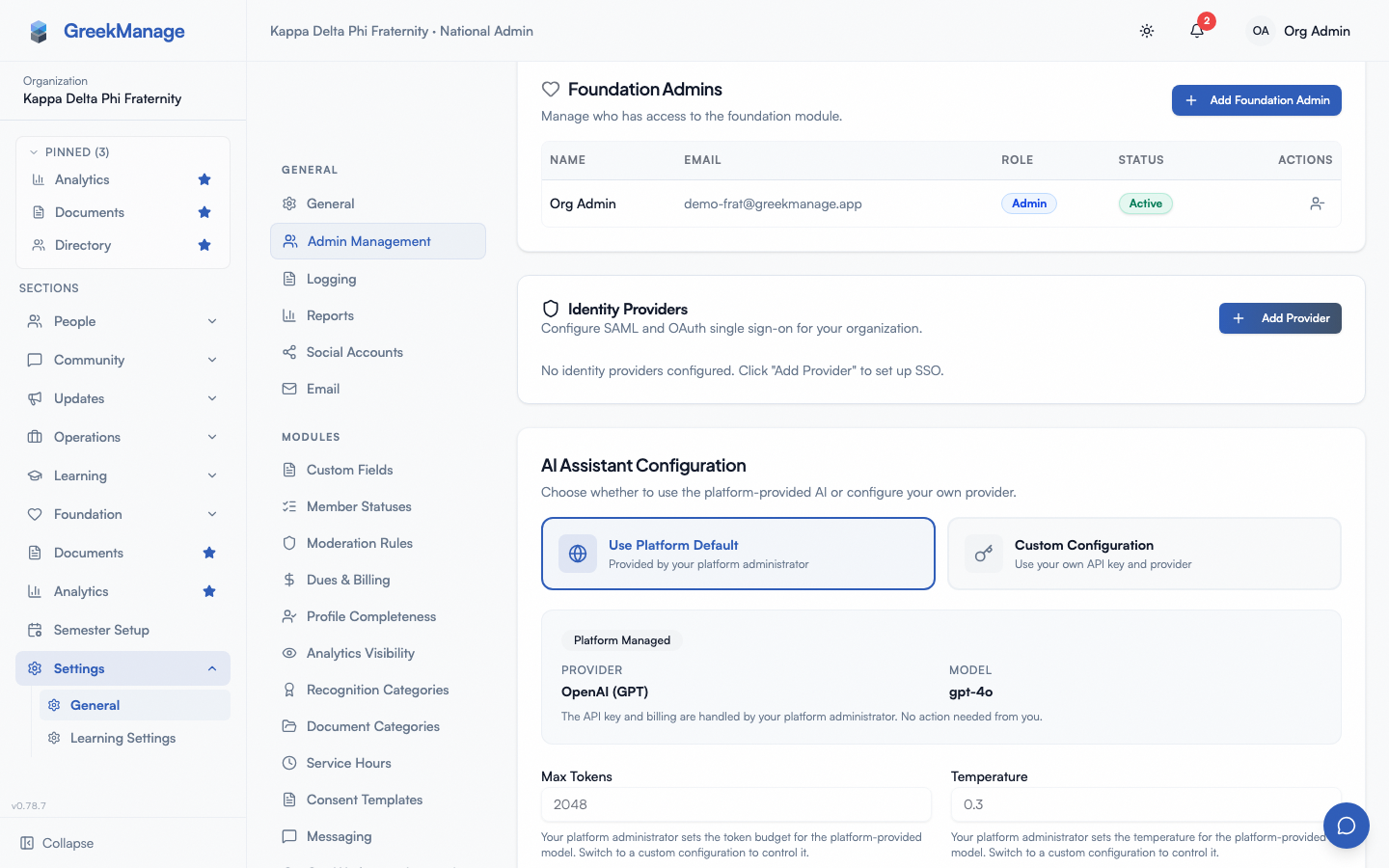Click Add Foundation Admin button
1389x868 pixels.
[1256, 100]
